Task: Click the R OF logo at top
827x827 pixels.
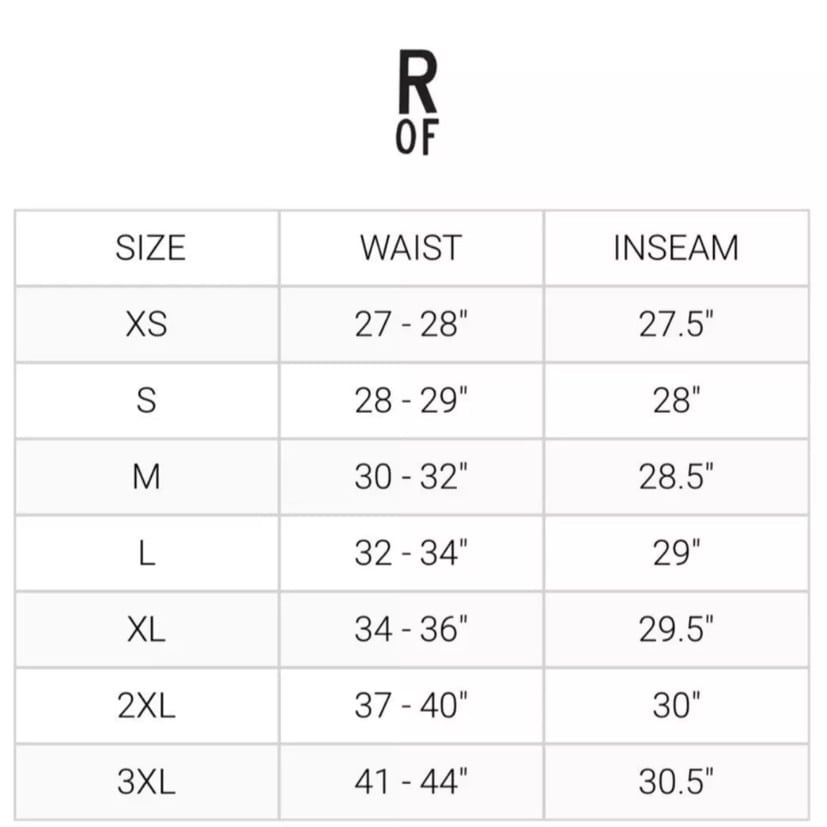Action: (417, 102)
